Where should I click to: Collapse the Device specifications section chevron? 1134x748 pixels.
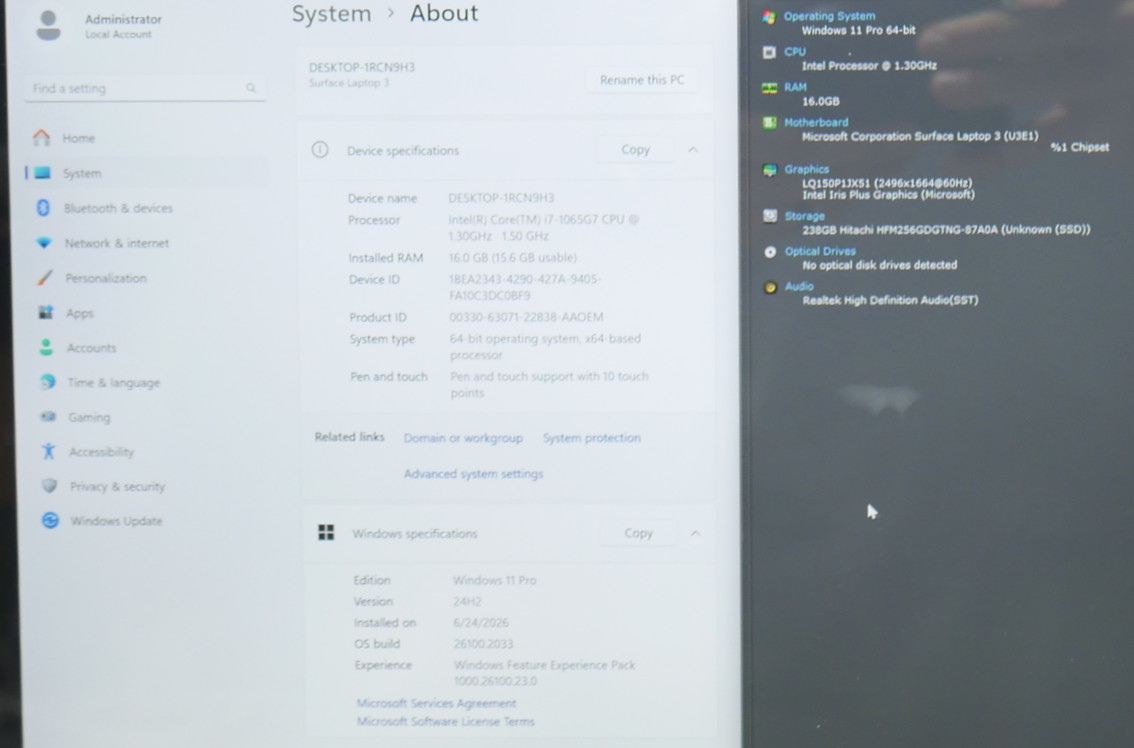click(x=693, y=150)
